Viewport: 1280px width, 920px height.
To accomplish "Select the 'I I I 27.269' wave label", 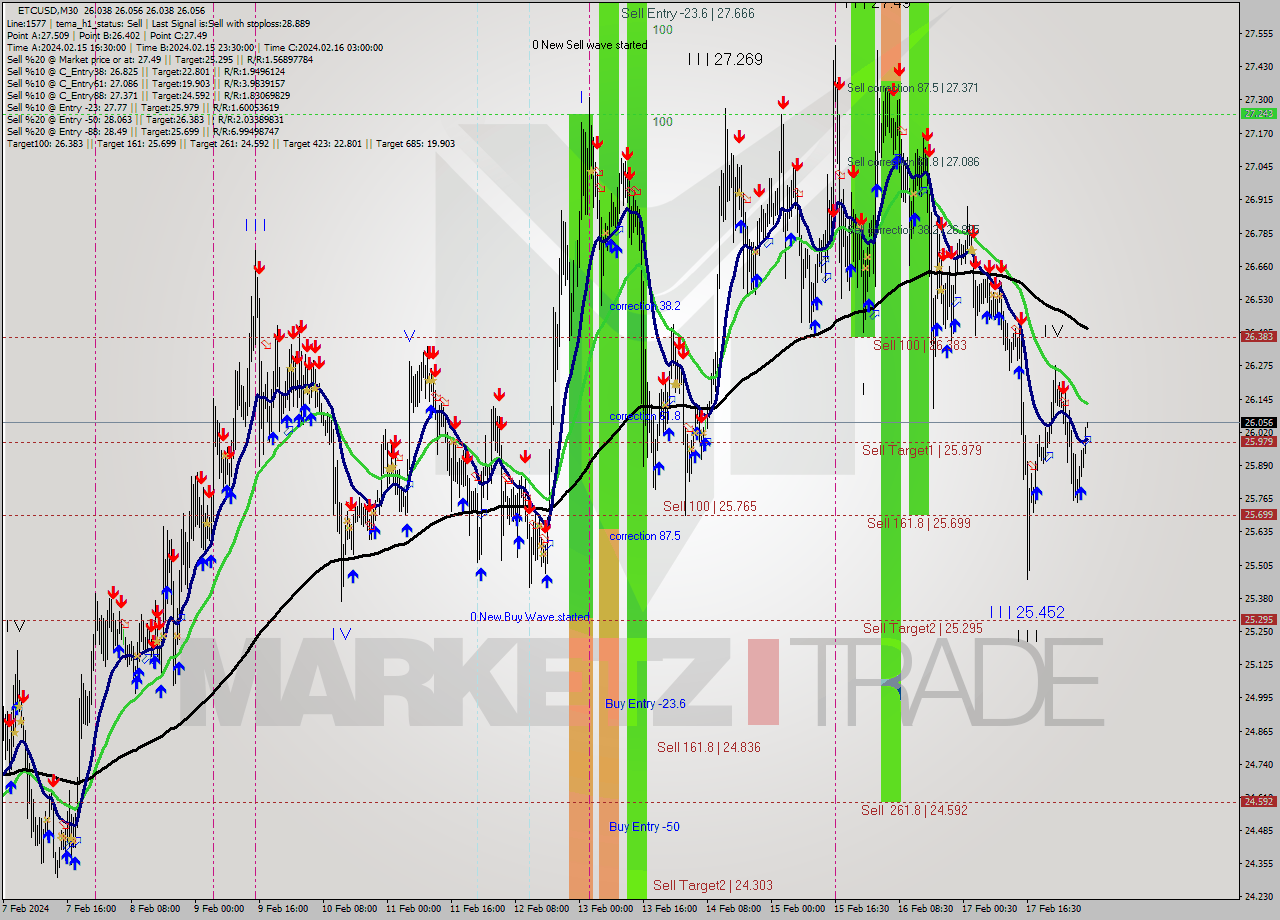I will [725, 60].
